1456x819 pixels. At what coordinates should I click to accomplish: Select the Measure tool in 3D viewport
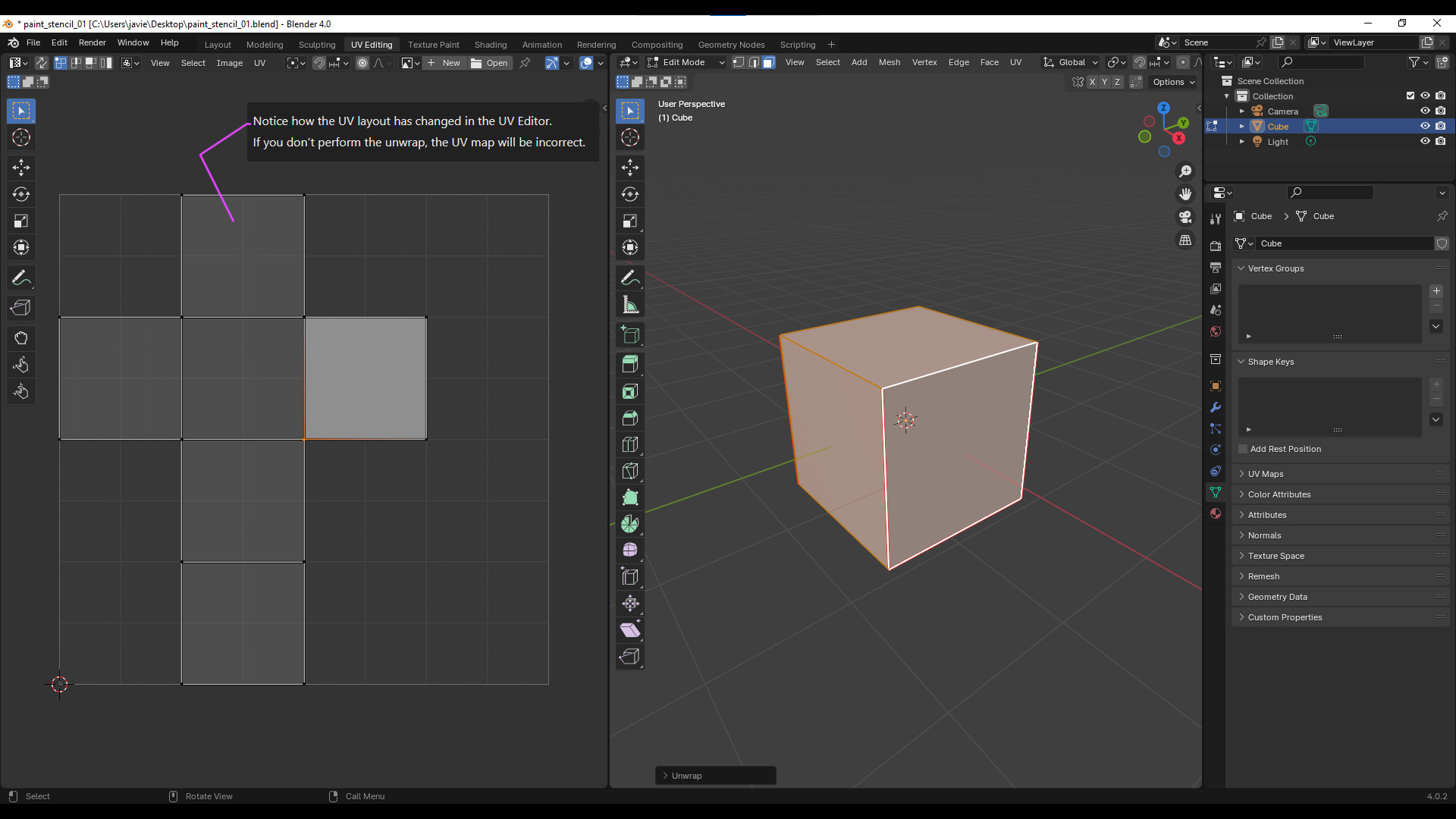(630, 305)
